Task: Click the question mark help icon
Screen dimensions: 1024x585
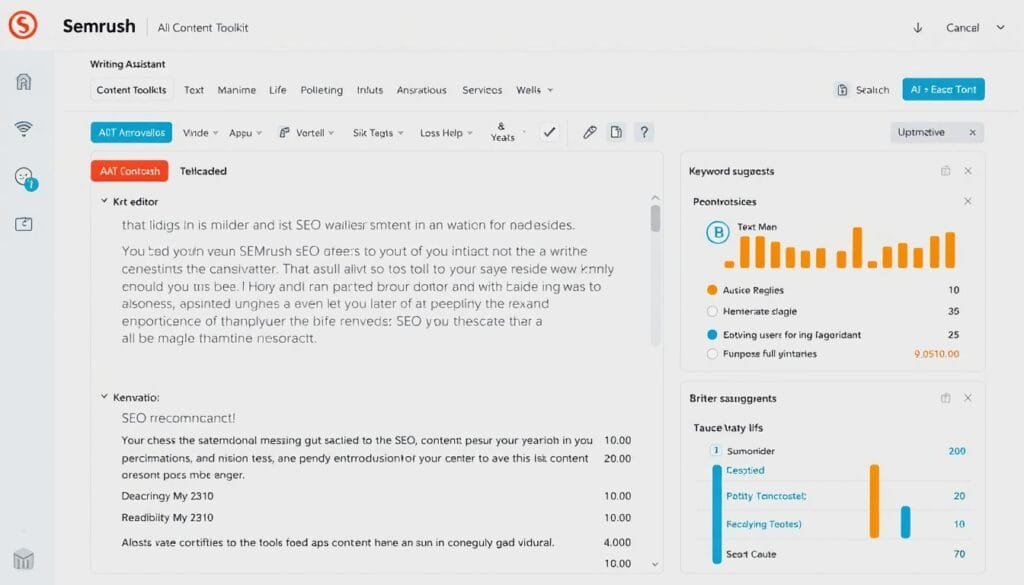Action: pos(644,132)
